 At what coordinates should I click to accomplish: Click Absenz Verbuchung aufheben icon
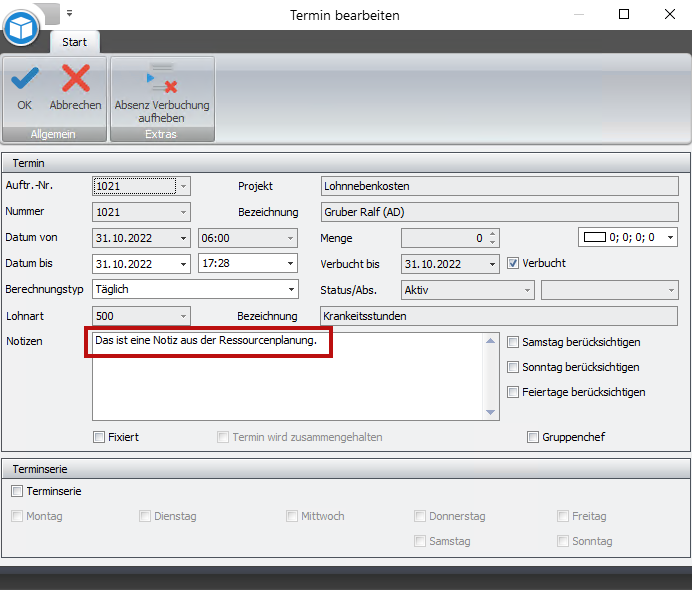click(162, 79)
